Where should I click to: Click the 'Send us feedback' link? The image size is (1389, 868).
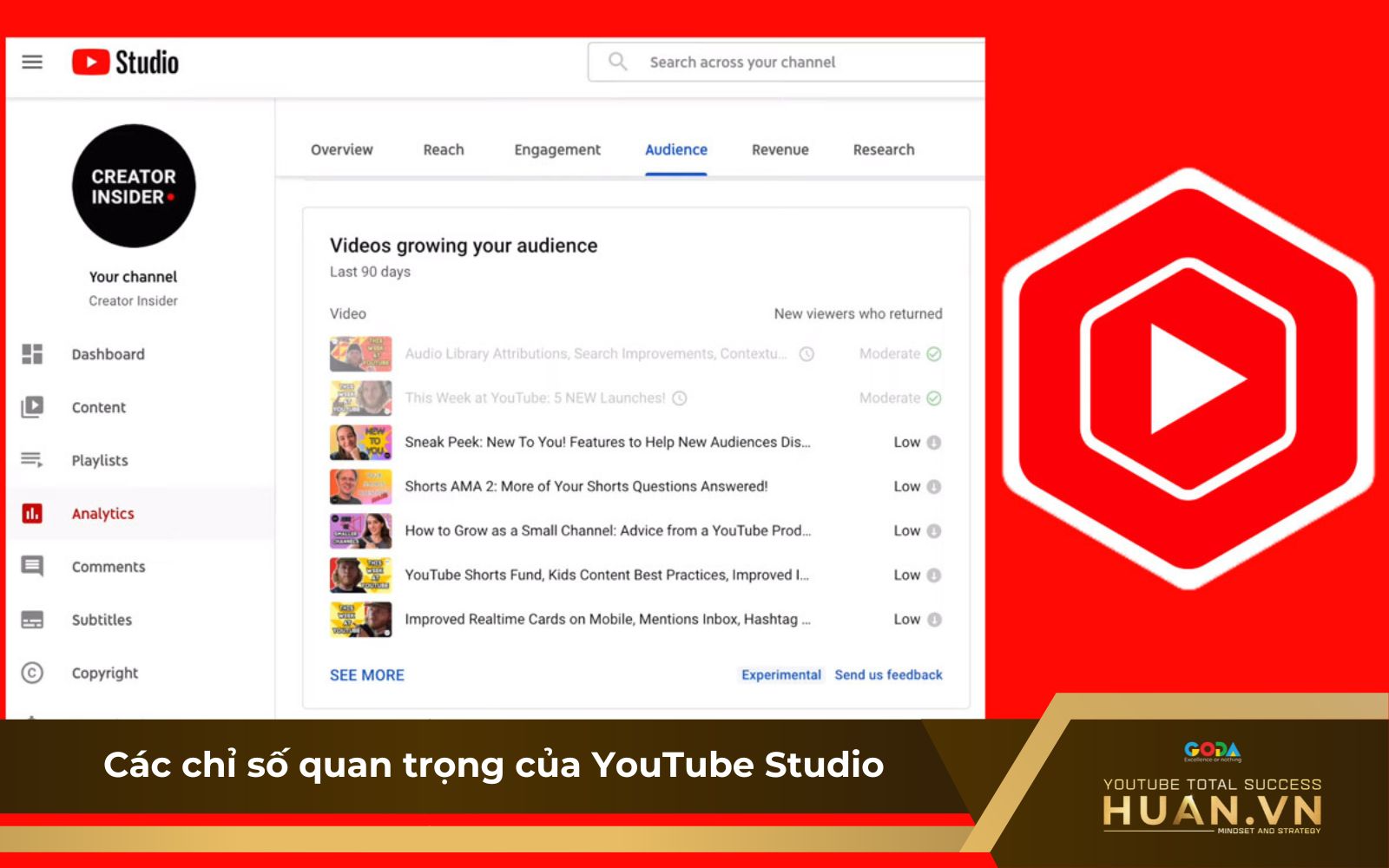click(x=888, y=674)
